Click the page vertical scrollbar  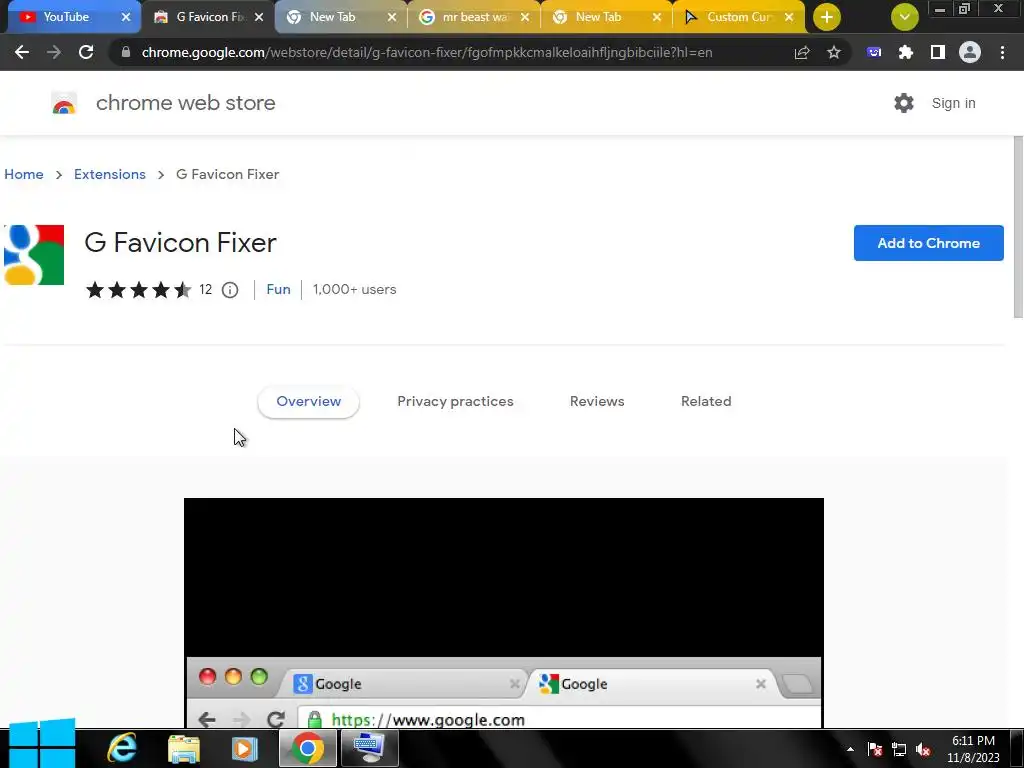coord(1018,227)
